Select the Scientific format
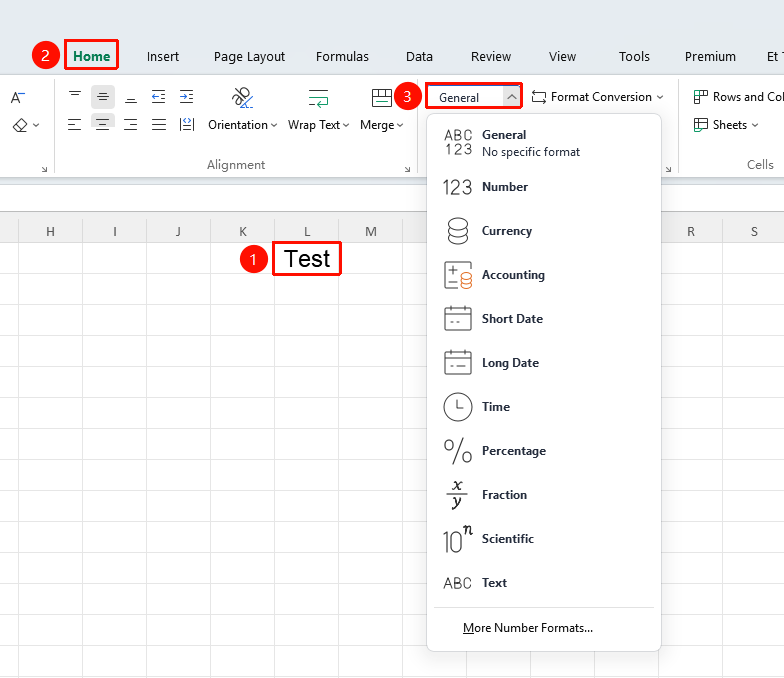Image resolution: width=784 pixels, height=678 pixels. pos(544,539)
